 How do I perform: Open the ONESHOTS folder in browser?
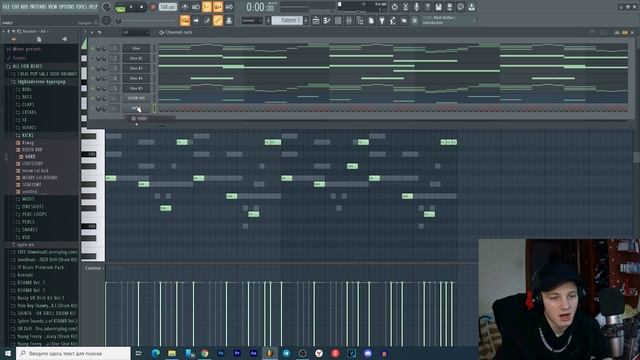[32, 207]
